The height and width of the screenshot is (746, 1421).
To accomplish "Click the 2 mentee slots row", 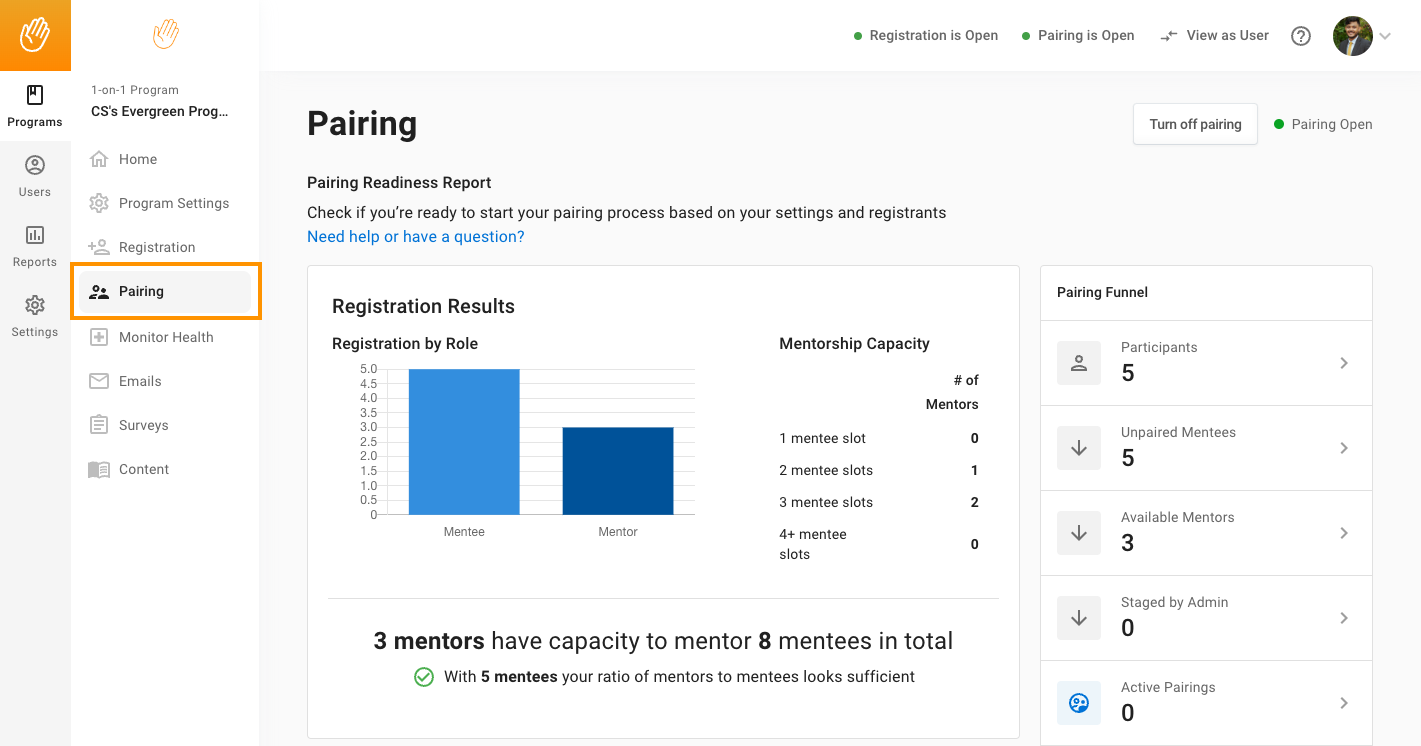I will tap(879, 470).
